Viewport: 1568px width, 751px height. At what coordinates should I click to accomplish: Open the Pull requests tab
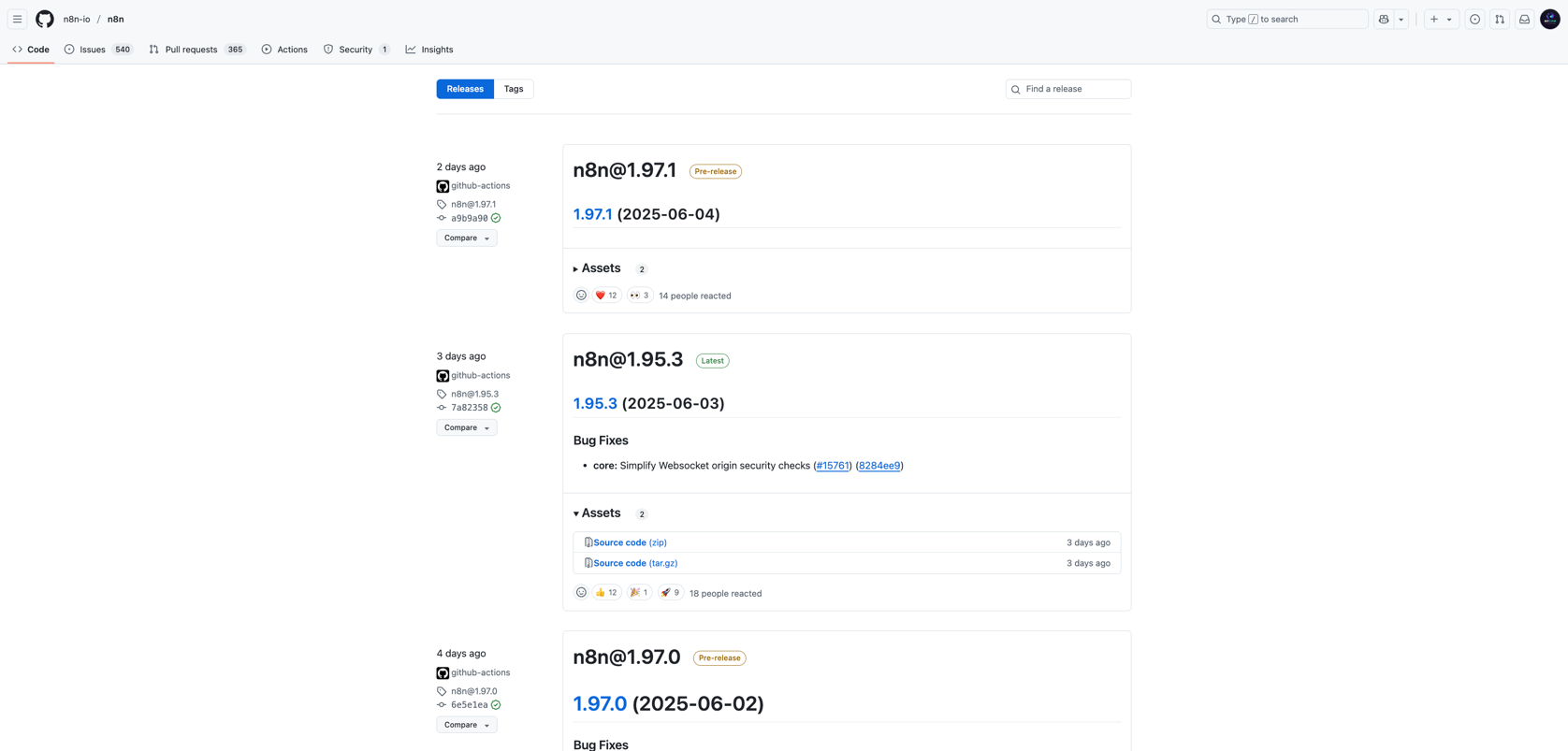[191, 50]
